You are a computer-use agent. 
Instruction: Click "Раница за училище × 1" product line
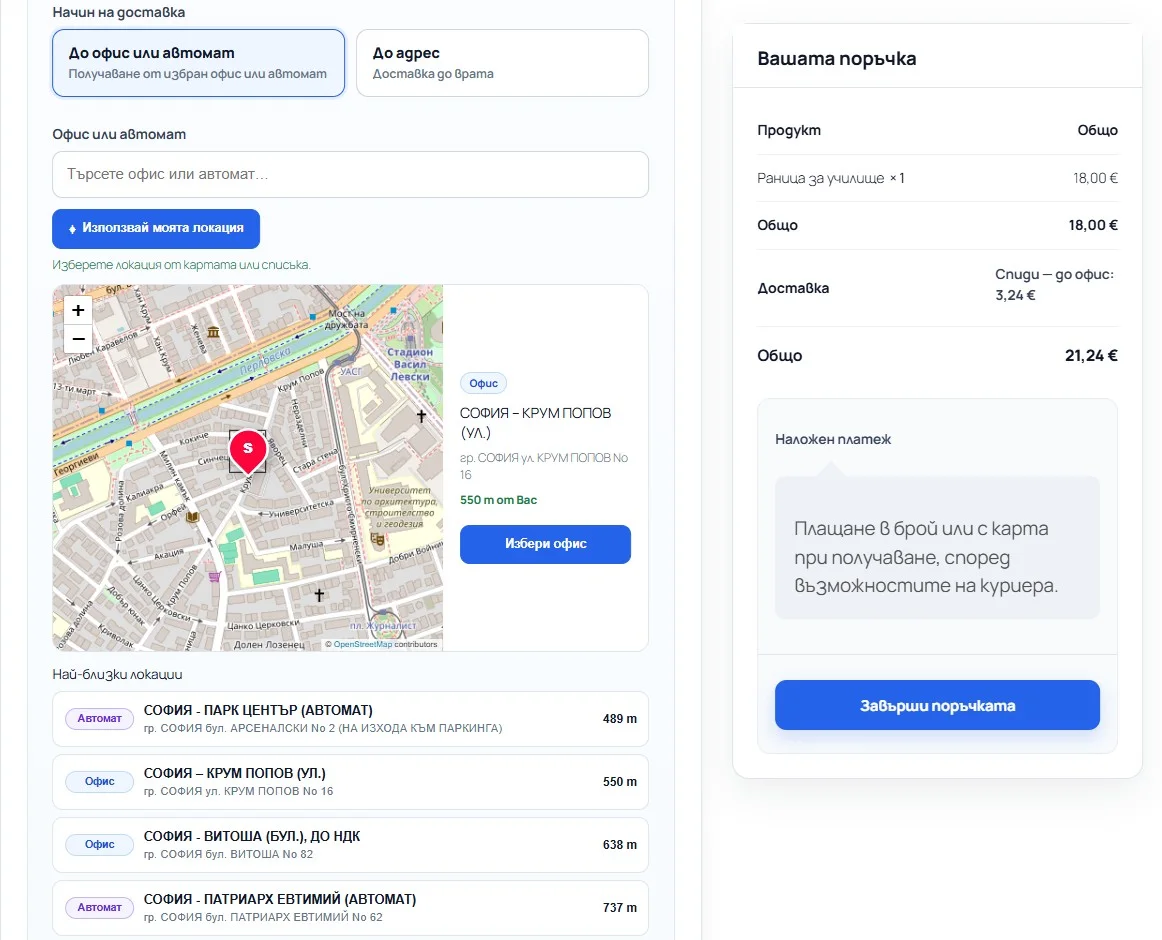[x=831, y=178]
